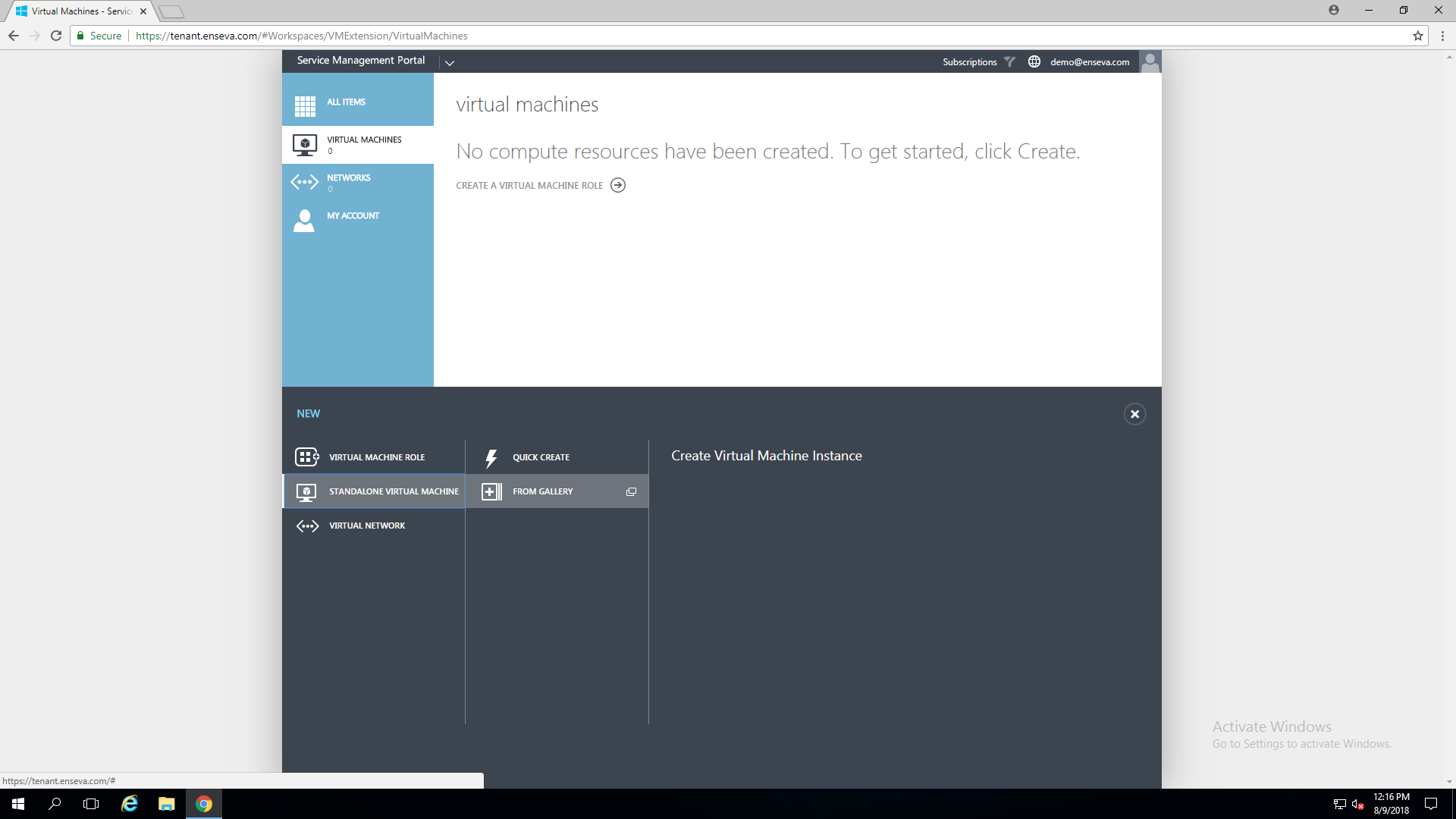Click the demo@enseva.com account link

[x=1090, y=62]
